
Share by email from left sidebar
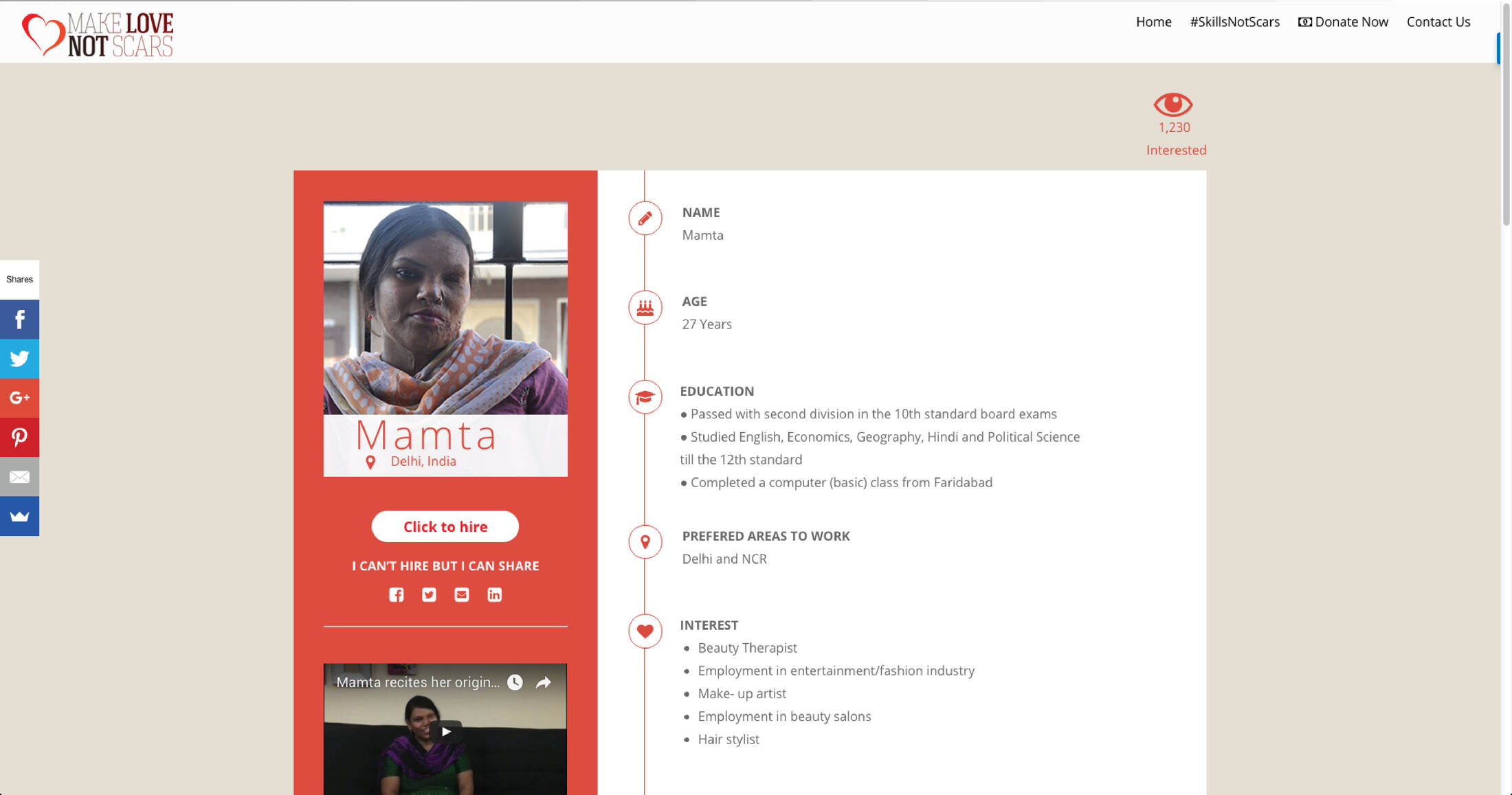(x=19, y=476)
